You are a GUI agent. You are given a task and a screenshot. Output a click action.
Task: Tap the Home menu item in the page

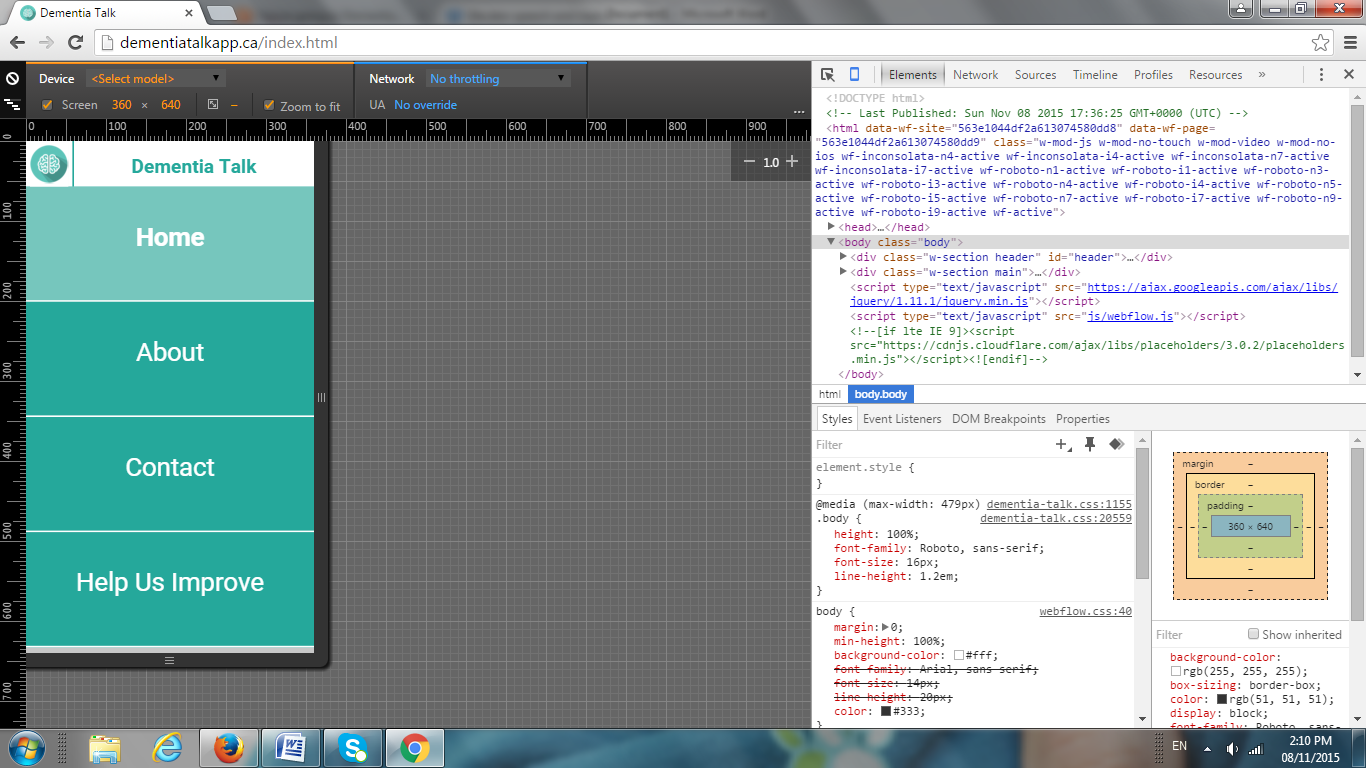tap(170, 243)
